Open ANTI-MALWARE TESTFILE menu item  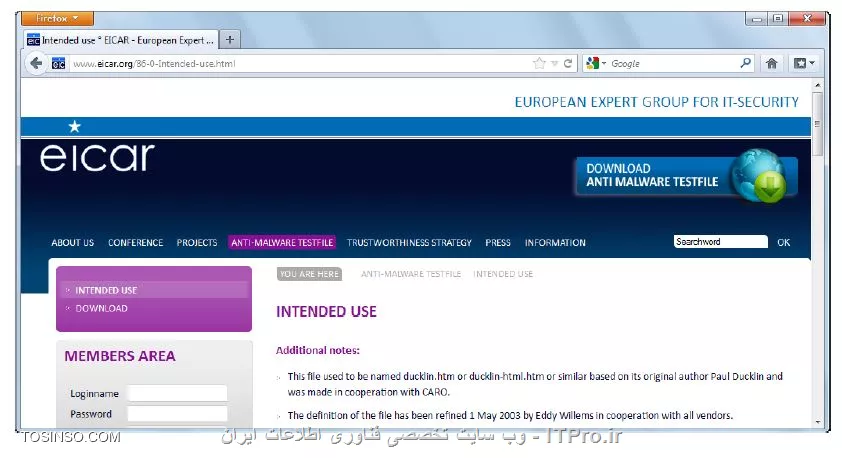pos(282,243)
